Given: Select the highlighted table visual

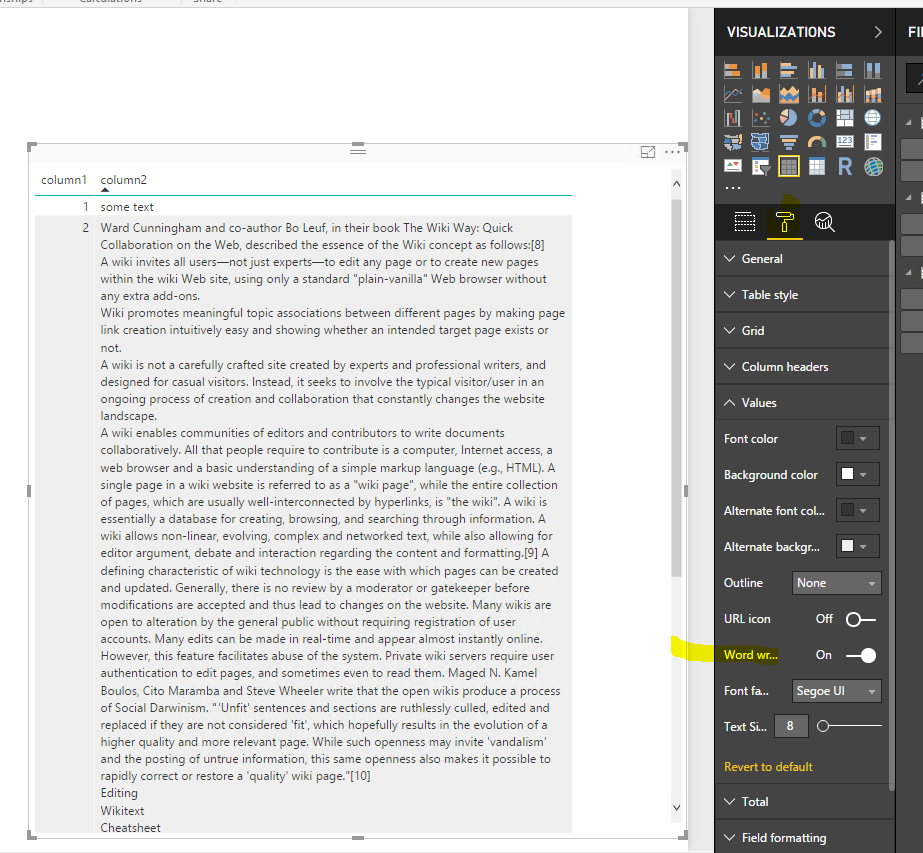Looking at the screenshot, I should point(789,167).
